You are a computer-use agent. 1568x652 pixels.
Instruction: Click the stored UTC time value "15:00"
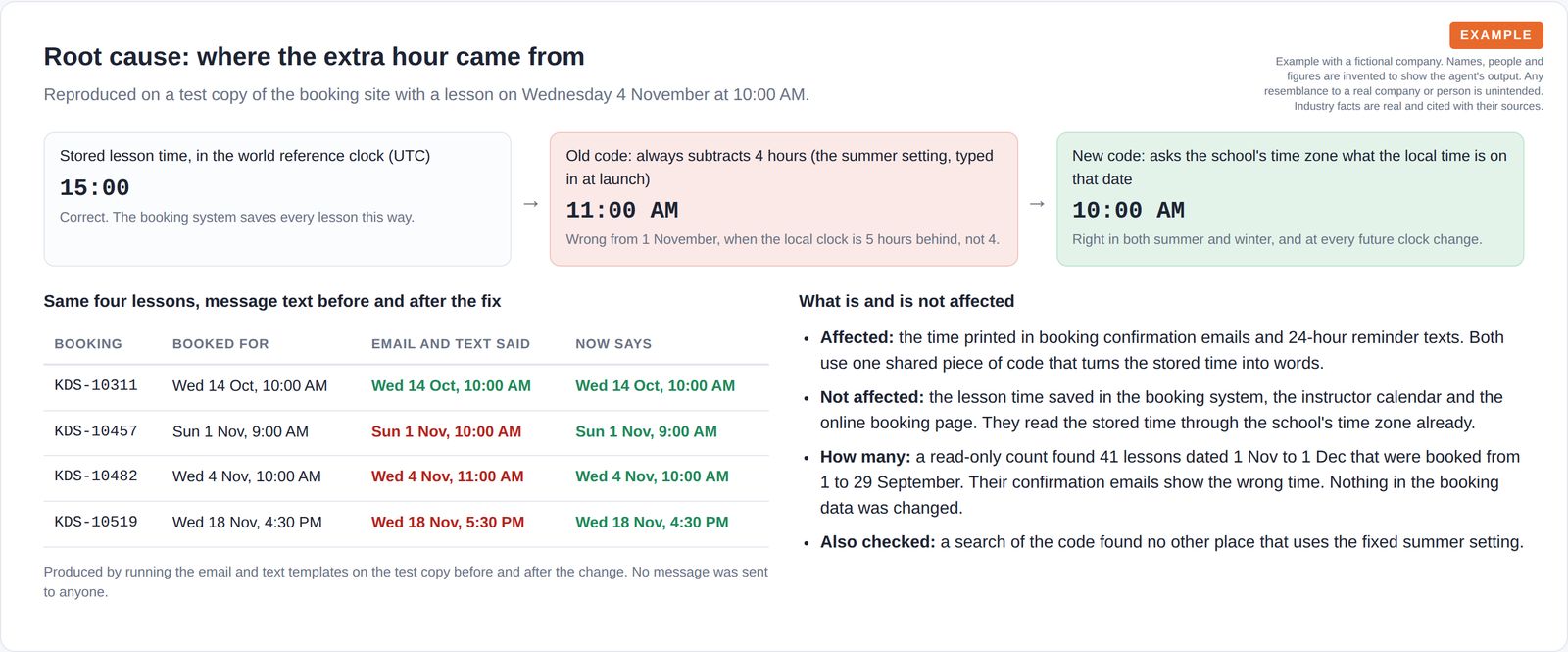[95, 187]
